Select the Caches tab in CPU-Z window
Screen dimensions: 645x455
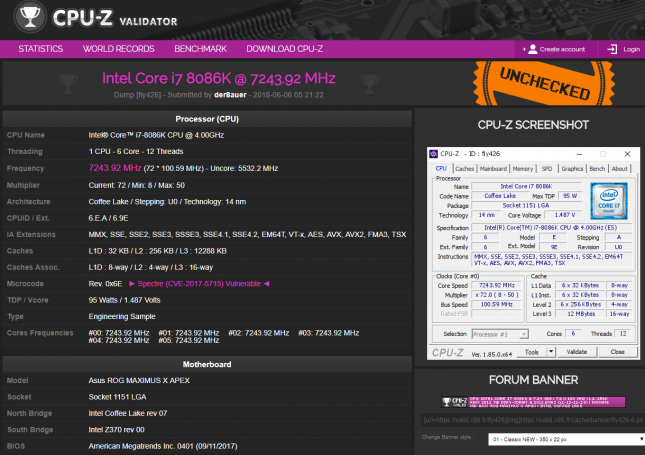464,169
